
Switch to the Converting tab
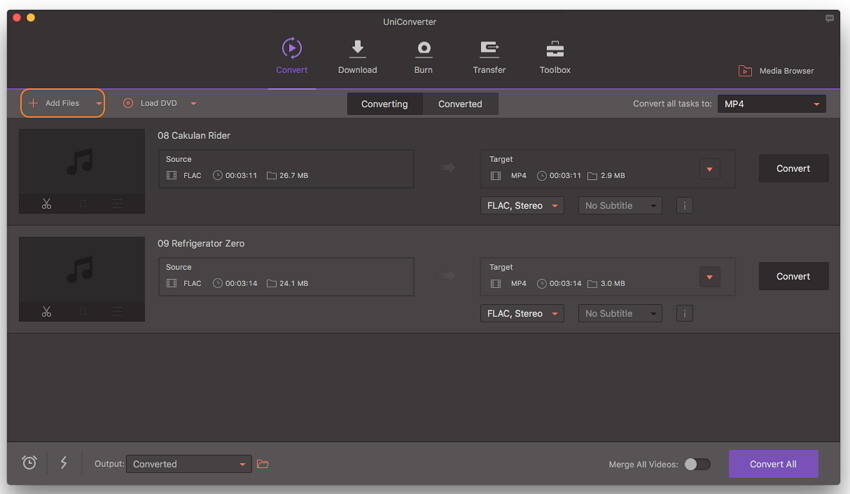(x=384, y=104)
